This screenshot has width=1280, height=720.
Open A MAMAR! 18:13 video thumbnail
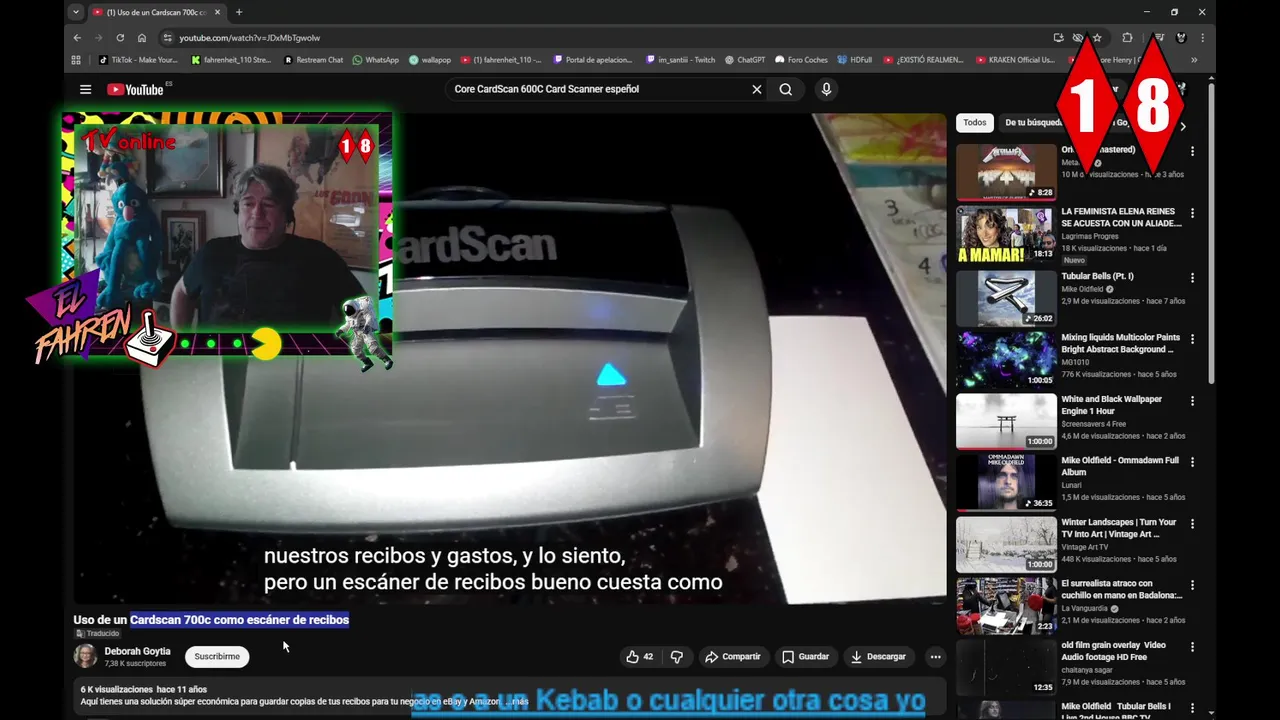click(x=1006, y=234)
